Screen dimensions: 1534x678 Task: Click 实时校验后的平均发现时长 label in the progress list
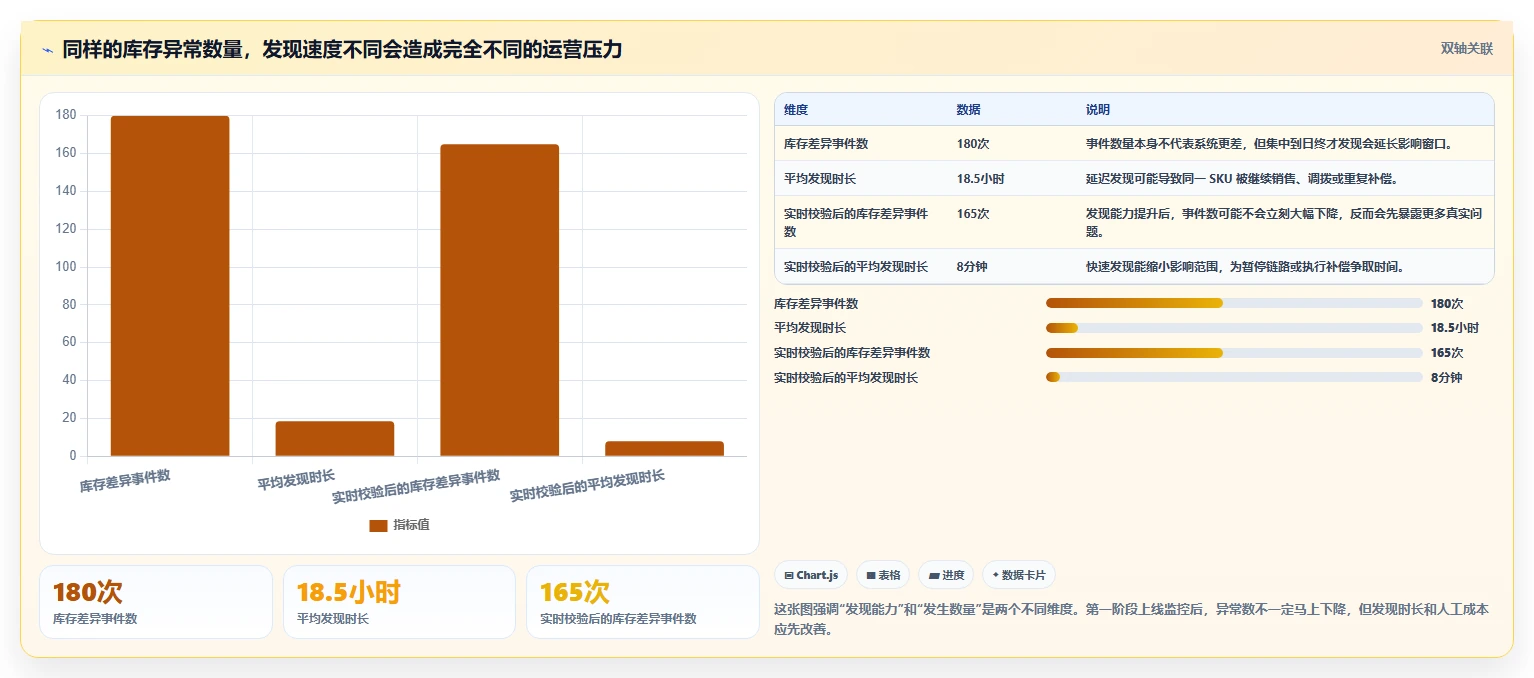(x=846, y=377)
